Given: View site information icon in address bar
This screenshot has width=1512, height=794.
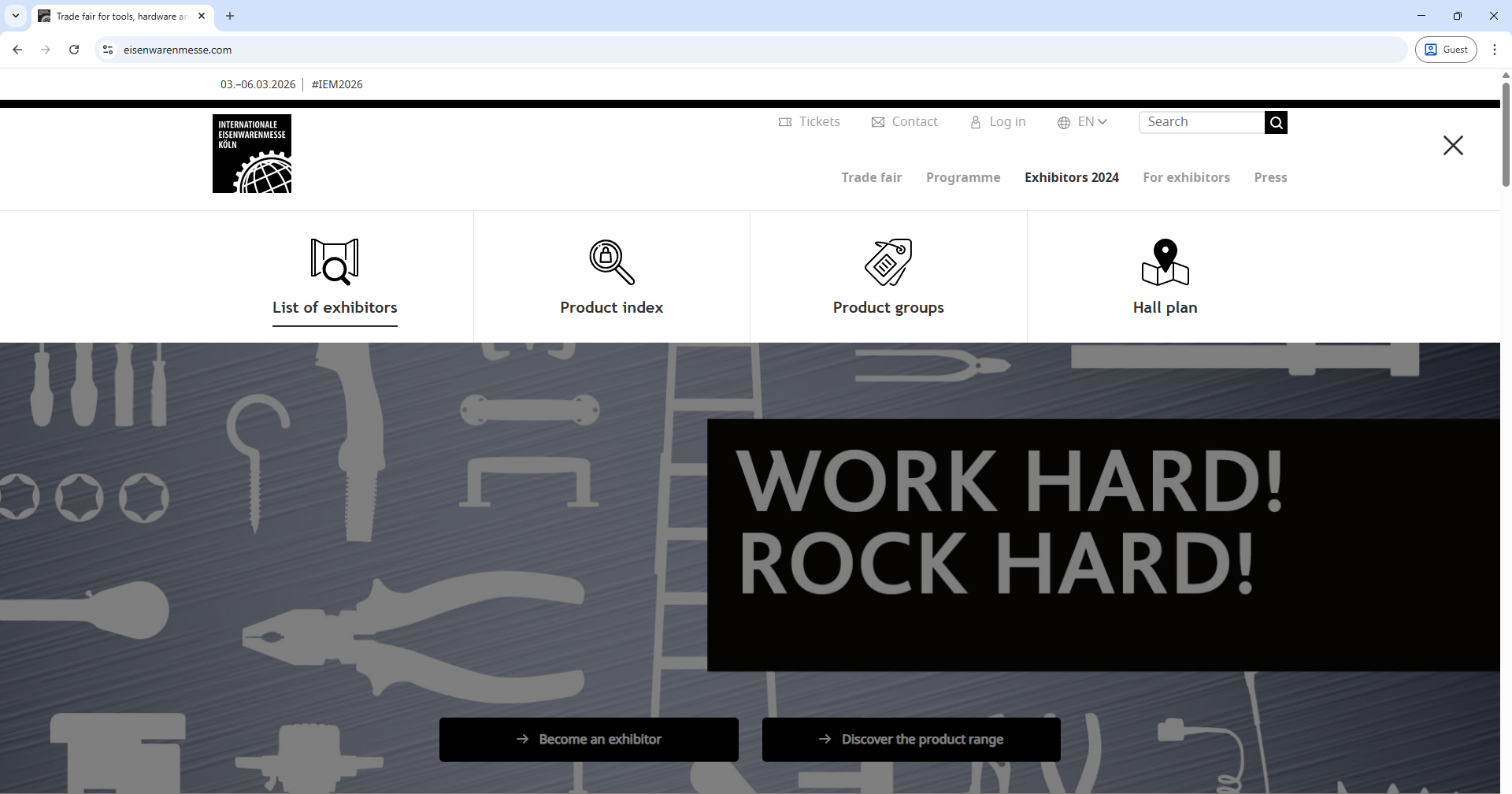Looking at the screenshot, I should click(108, 50).
